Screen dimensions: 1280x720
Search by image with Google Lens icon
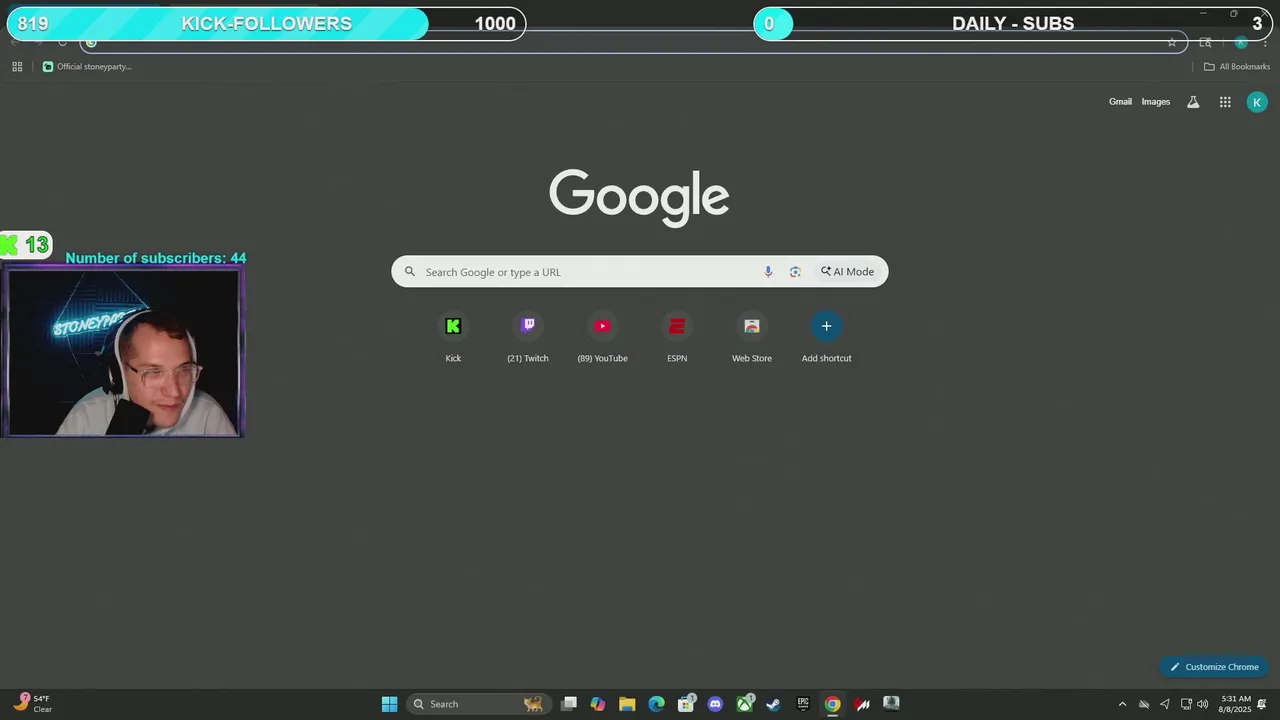[795, 272]
